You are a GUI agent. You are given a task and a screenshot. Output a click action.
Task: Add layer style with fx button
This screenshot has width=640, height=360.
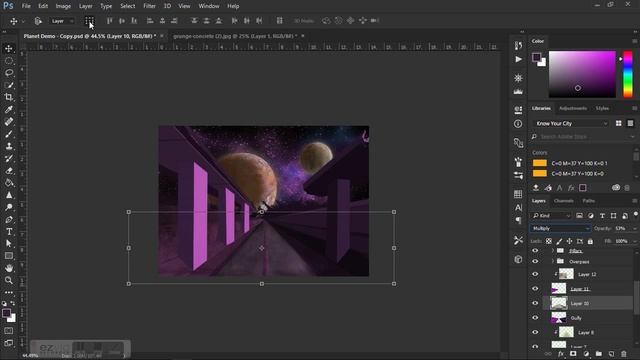[561, 354]
